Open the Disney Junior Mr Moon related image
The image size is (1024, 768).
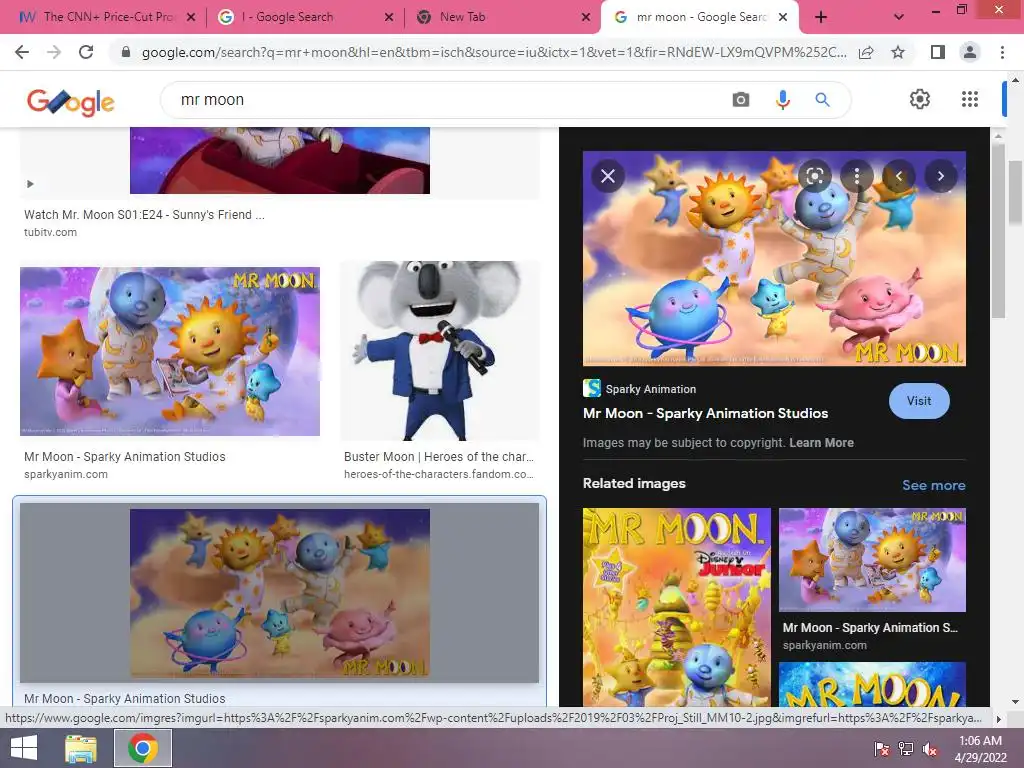[x=677, y=607]
